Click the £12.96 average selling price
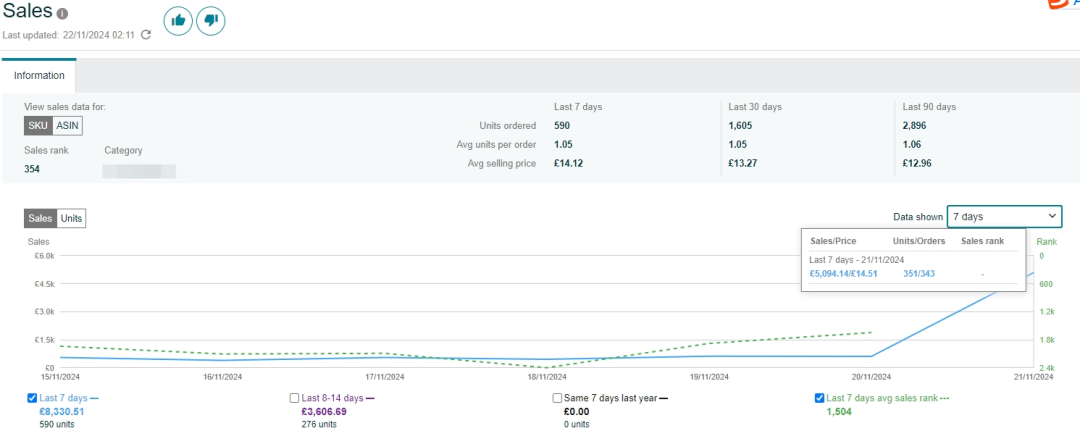 (917, 164)
